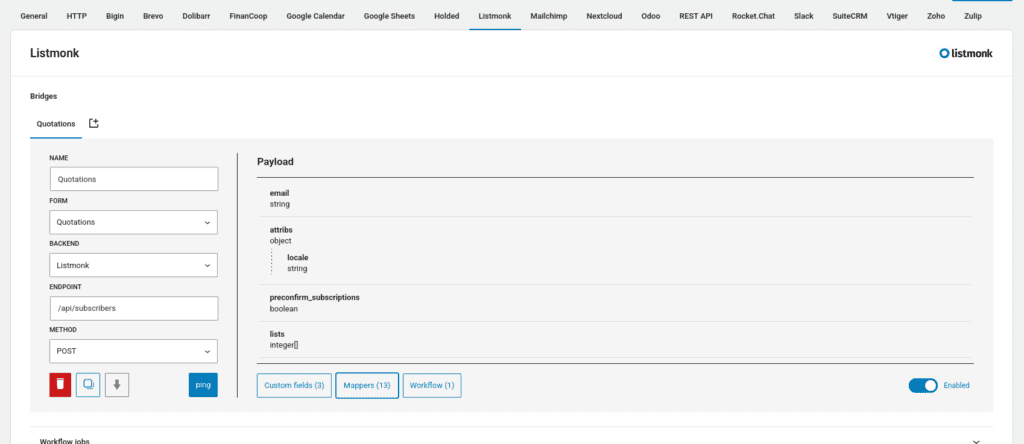Open the Zoho tab
The width and height of the screenshot is (1024, 444).
pyautogui.click(x=936, y=16)
